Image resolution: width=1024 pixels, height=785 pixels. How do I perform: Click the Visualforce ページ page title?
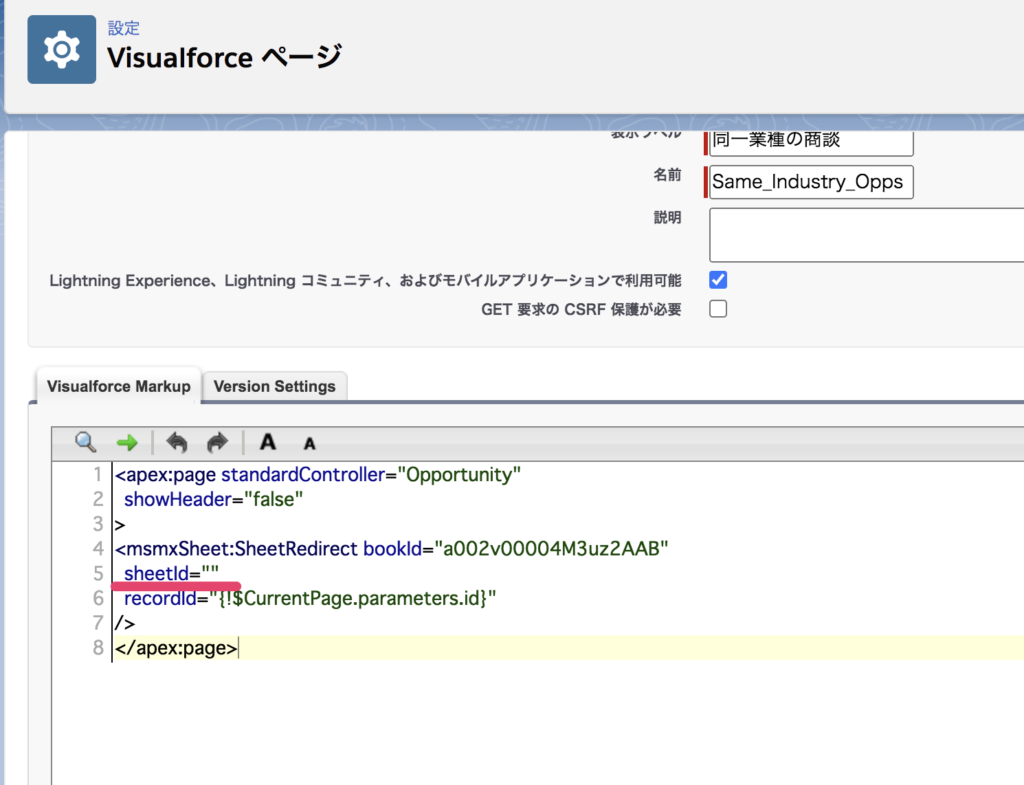(224, 57)
